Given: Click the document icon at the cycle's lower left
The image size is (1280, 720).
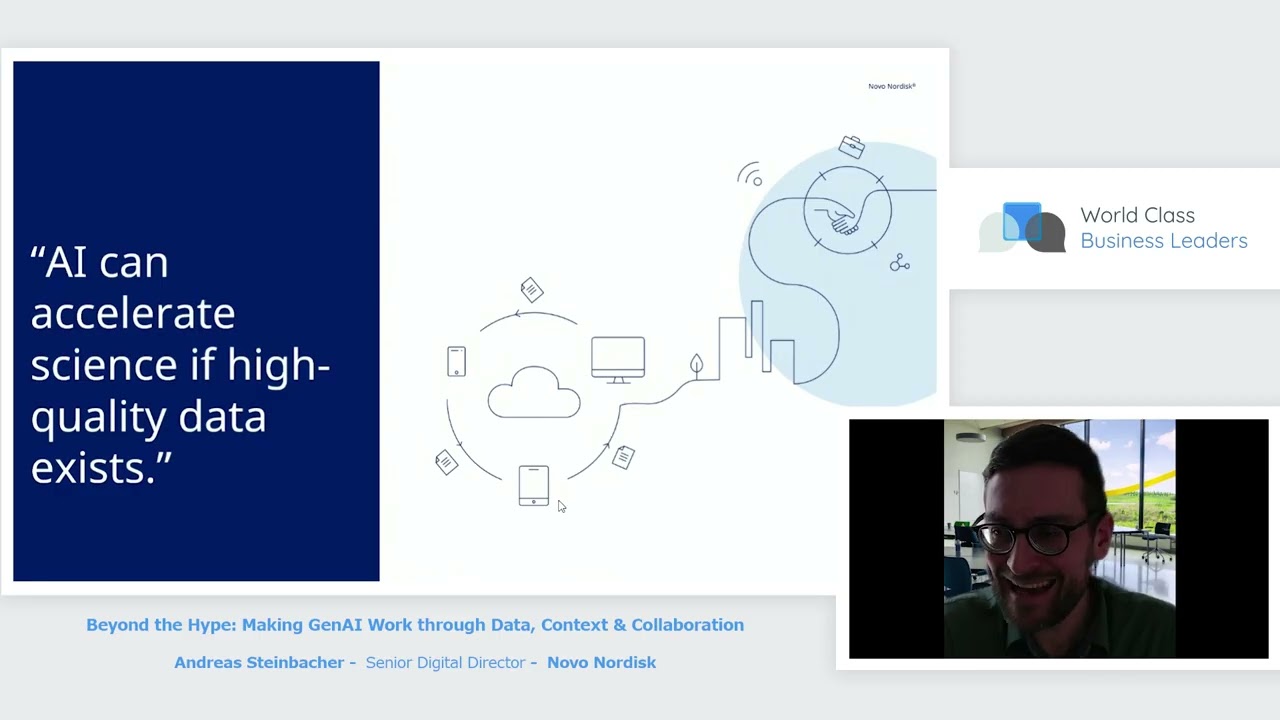Looking at the screenshot, I should point(446,461).
